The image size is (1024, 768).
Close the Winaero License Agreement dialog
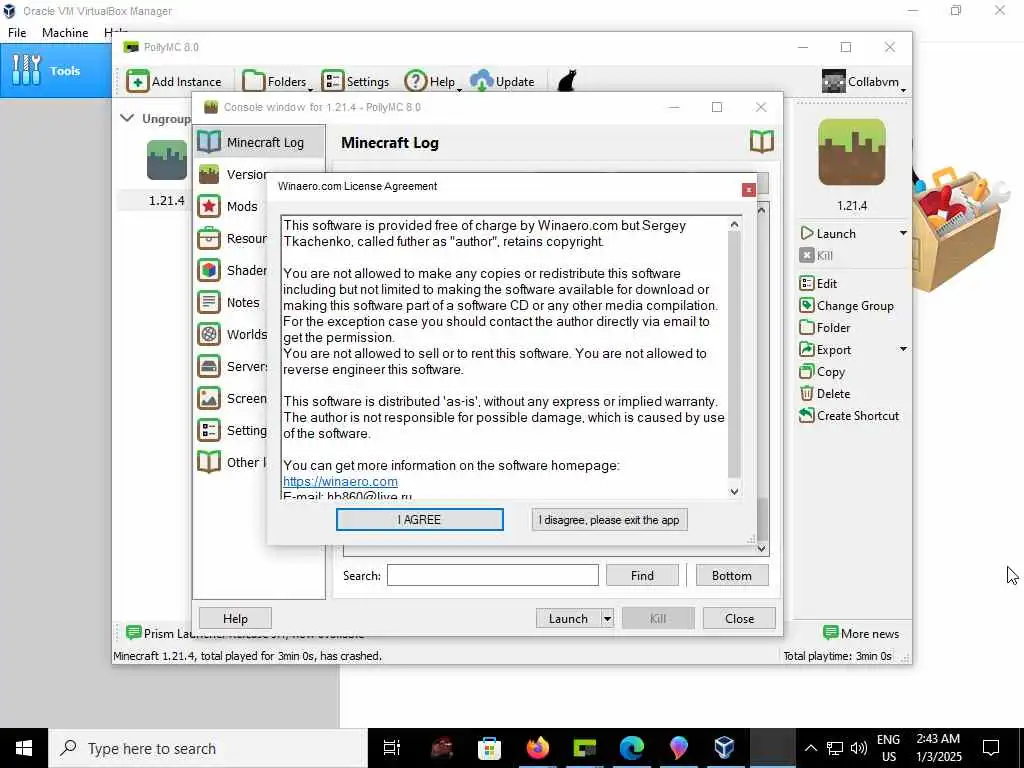(x=748, y=189)
